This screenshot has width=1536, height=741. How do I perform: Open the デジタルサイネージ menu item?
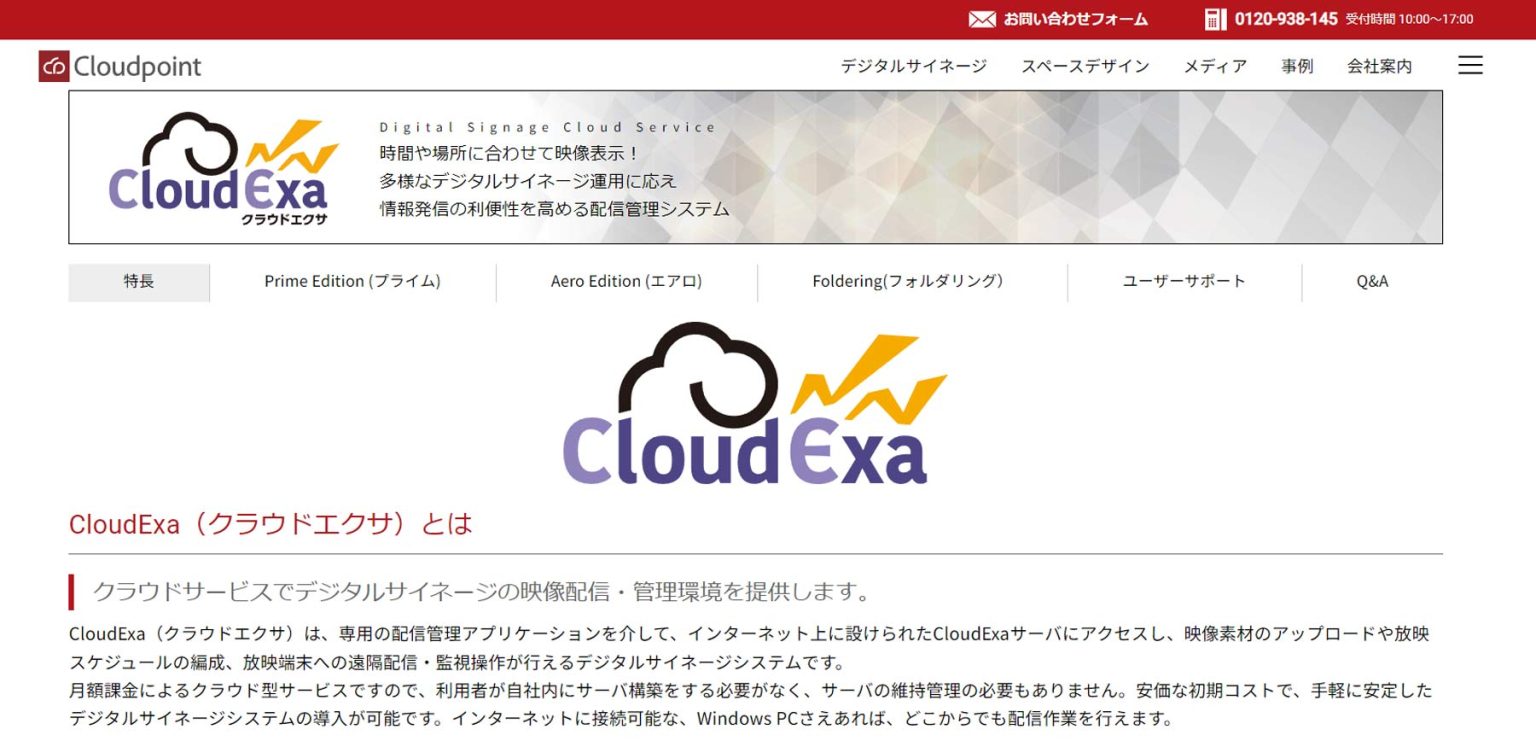[x=912, y=65]
